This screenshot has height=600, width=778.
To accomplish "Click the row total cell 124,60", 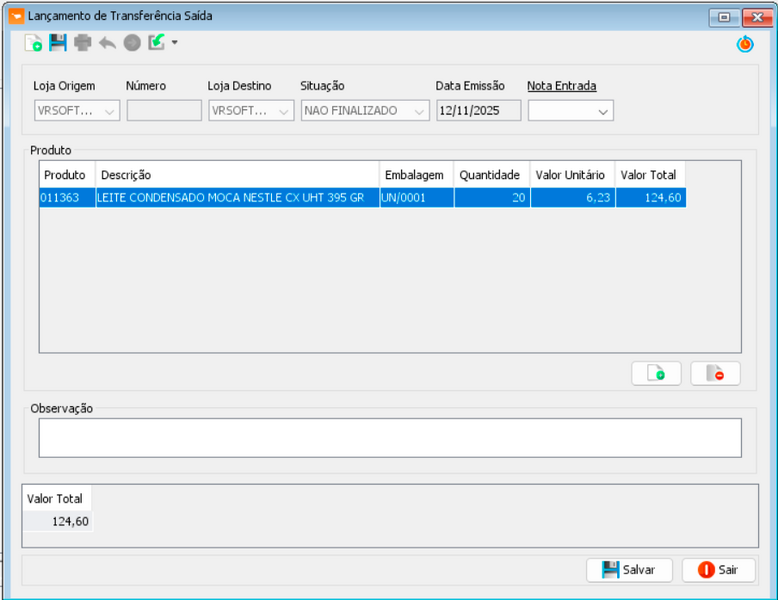I will coord(650,198).
